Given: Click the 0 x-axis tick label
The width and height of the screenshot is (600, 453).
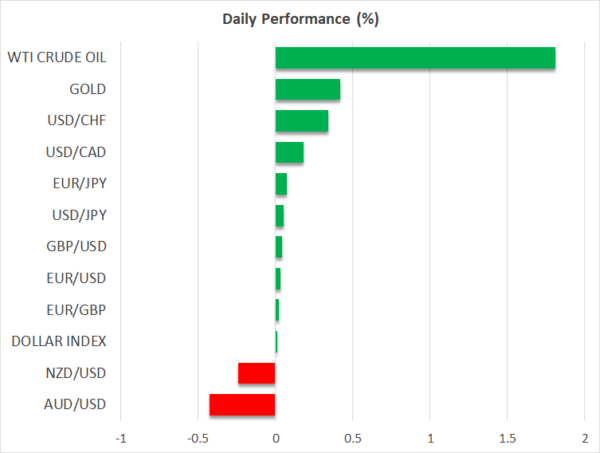Looking at the screenshot, I should click(276, 438).
